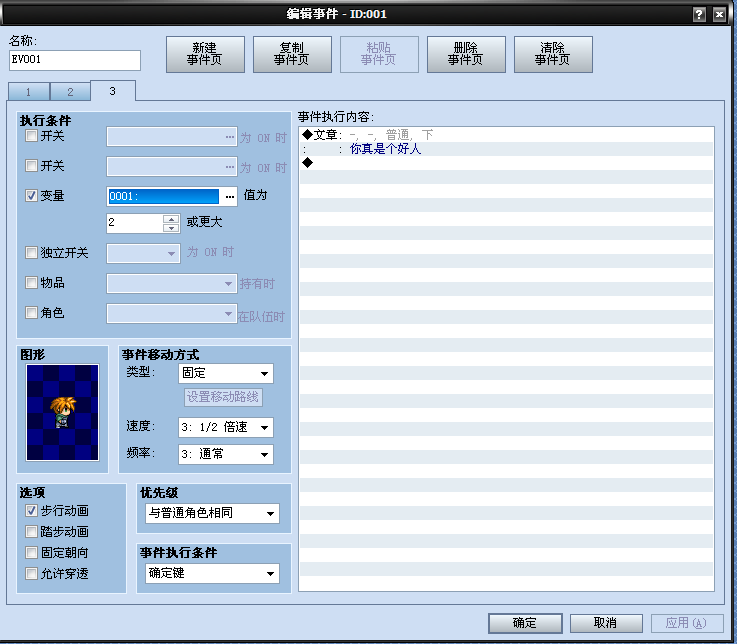737x644 pixels.
Task: Click the 名称 field containing EV001
Action: click(x=75, y=60)
